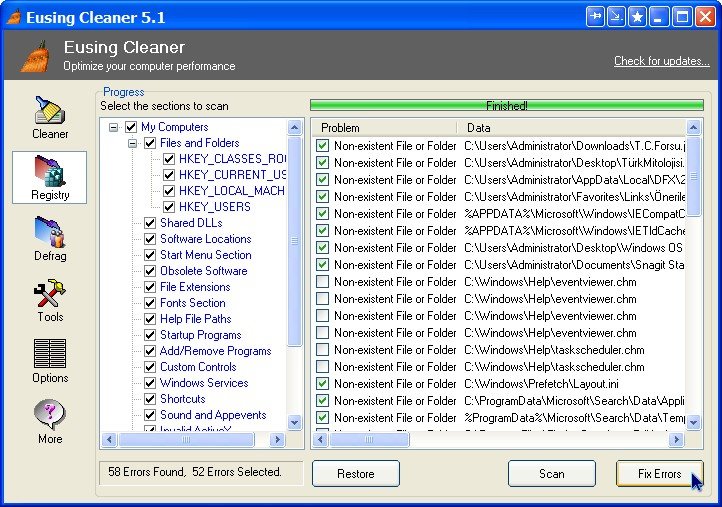Toggle the Sound and Appevents checkbox
Viewport: 722px width, 507px height.
pyautogui.click(x=150, y=415)
